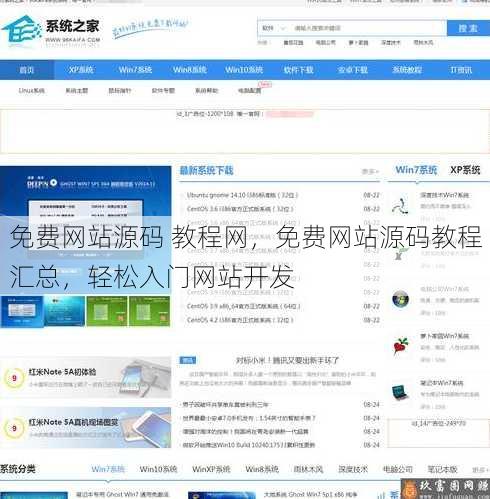Open the 软件 search category dropdown
This screenshot has height=499, width=490.
274,28
